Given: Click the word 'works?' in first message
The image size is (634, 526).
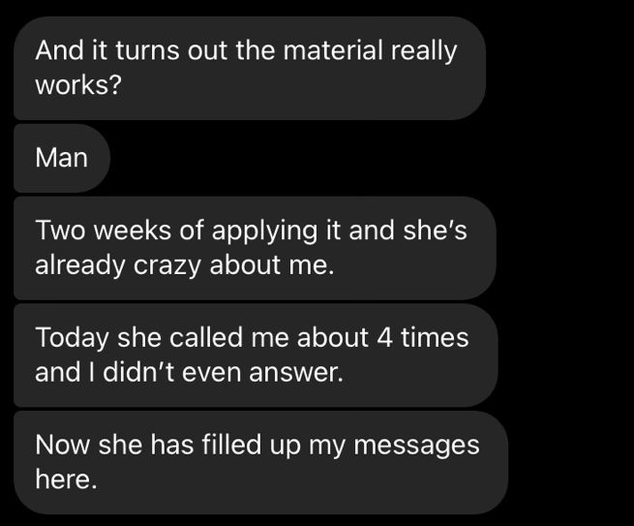Looking at the screenshot, I should [79, 85].
